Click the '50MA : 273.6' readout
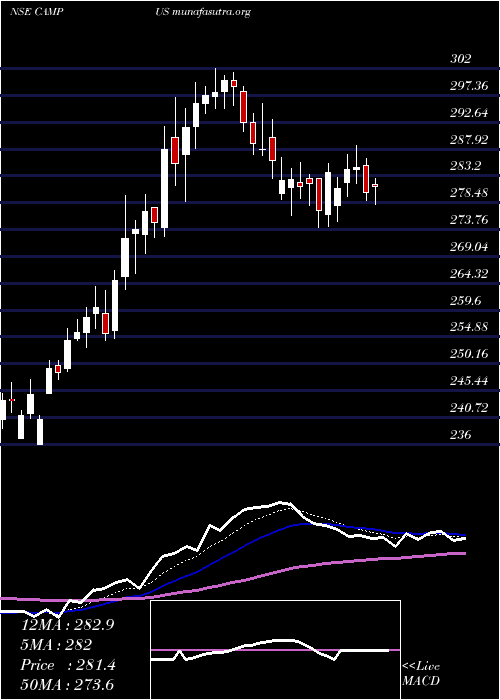Screen dimensions: 500x700 coord(67,684)
